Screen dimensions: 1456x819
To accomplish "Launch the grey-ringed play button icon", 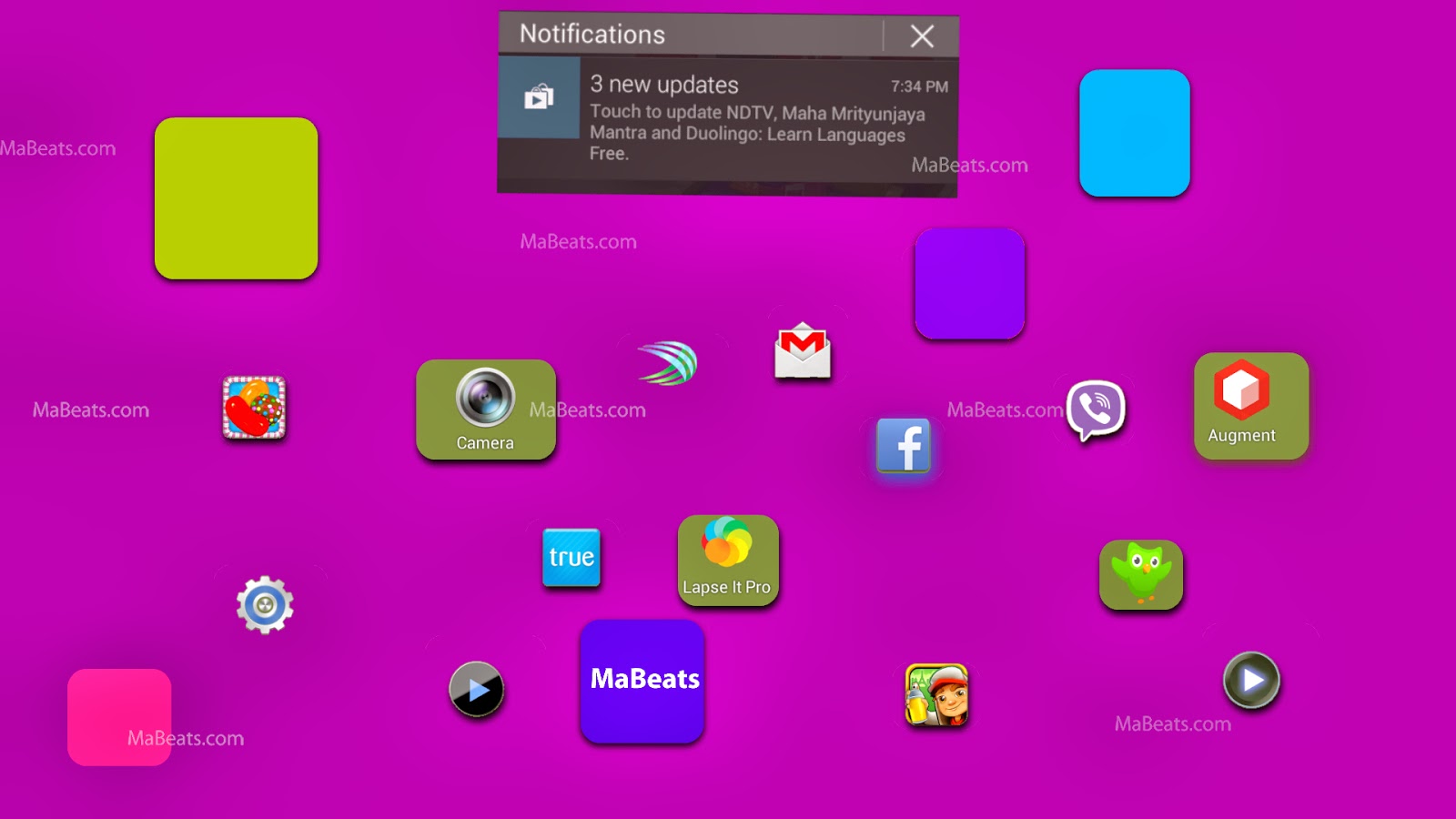I will click(x=1251, y=680).
